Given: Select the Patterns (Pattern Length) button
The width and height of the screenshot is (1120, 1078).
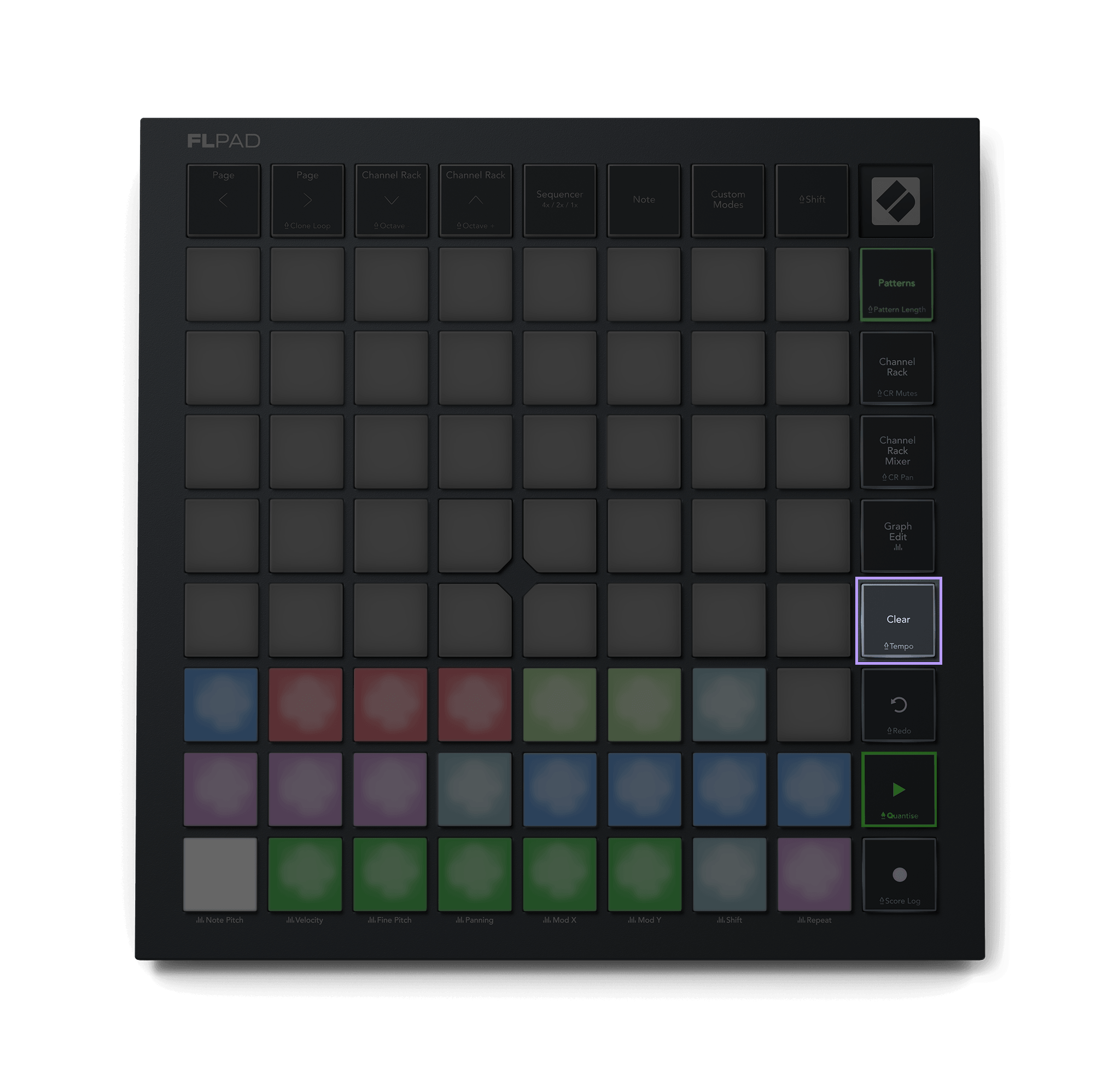Looking at the screenshot, I should (x=896, y=284).
